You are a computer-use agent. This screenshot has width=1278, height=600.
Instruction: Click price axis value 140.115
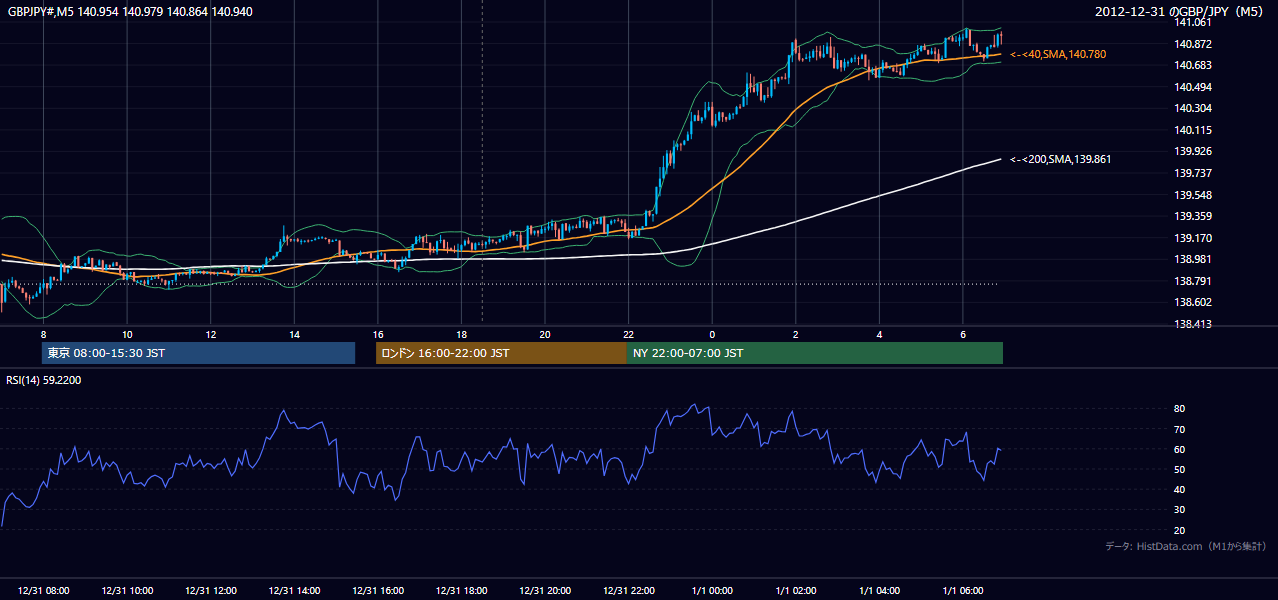pyautogui.click(x=1192, y=130)
